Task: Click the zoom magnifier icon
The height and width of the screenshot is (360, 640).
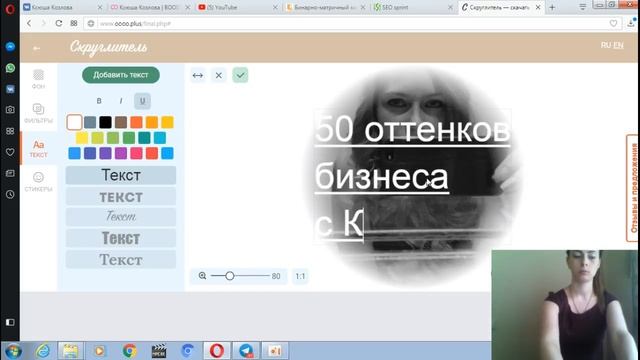Action: [x=202, y=276]
